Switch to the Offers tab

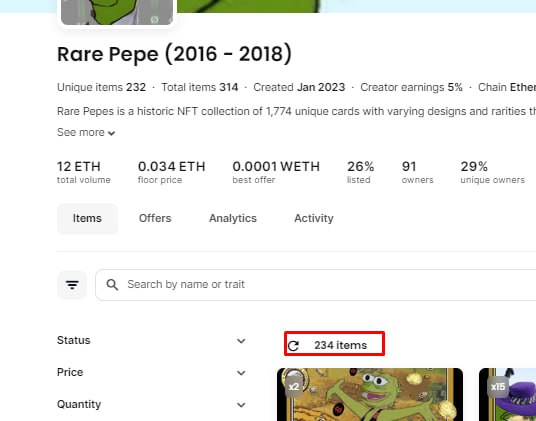click(x=155, y=218)
